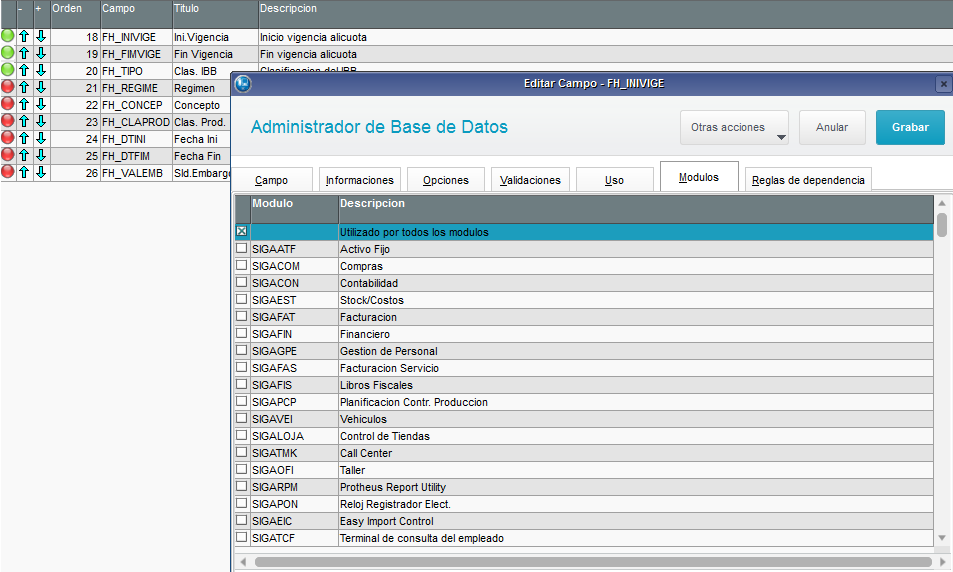Move FH_TIPO field down with arrow
953x572 pixels.
click(x=41, y=71)
